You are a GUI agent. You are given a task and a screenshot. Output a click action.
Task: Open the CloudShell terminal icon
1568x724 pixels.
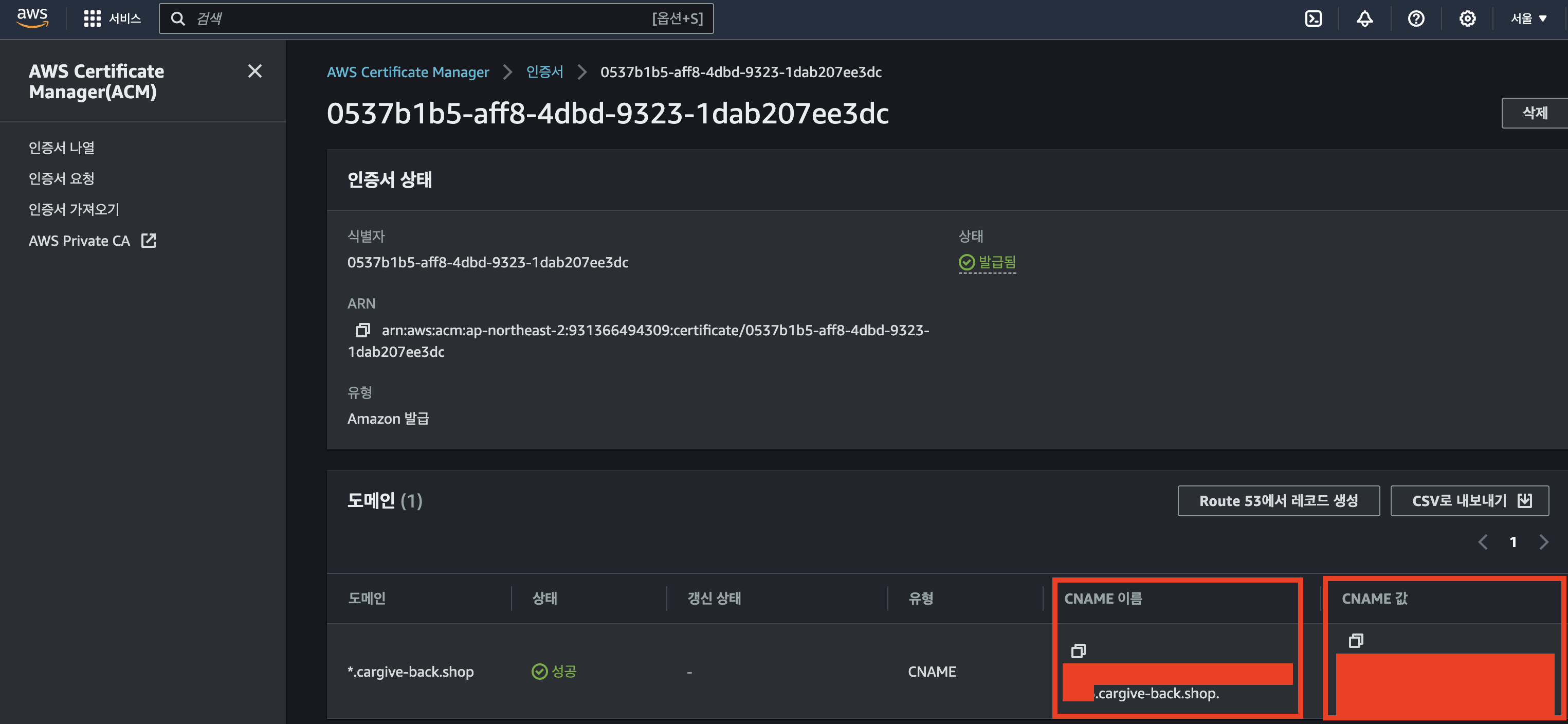(x=1314, y=19)
